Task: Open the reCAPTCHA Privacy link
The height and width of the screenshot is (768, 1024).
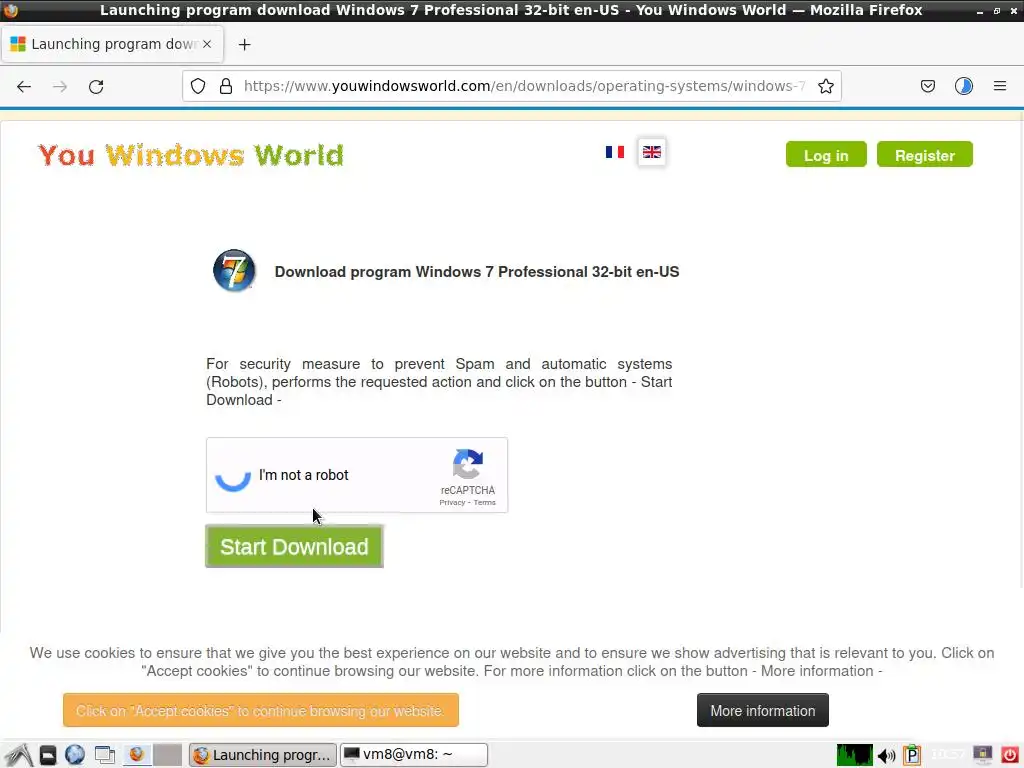Action: (452, 502)
